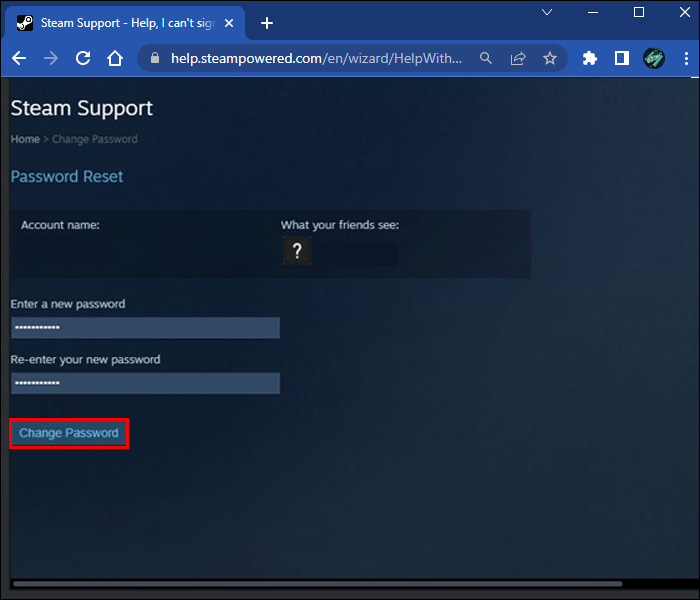Image resolution: width=700 pixels, height=600 pixels.
Task: Click the horizontal scrollbar at bottom
Action: [x=317, y=584]
